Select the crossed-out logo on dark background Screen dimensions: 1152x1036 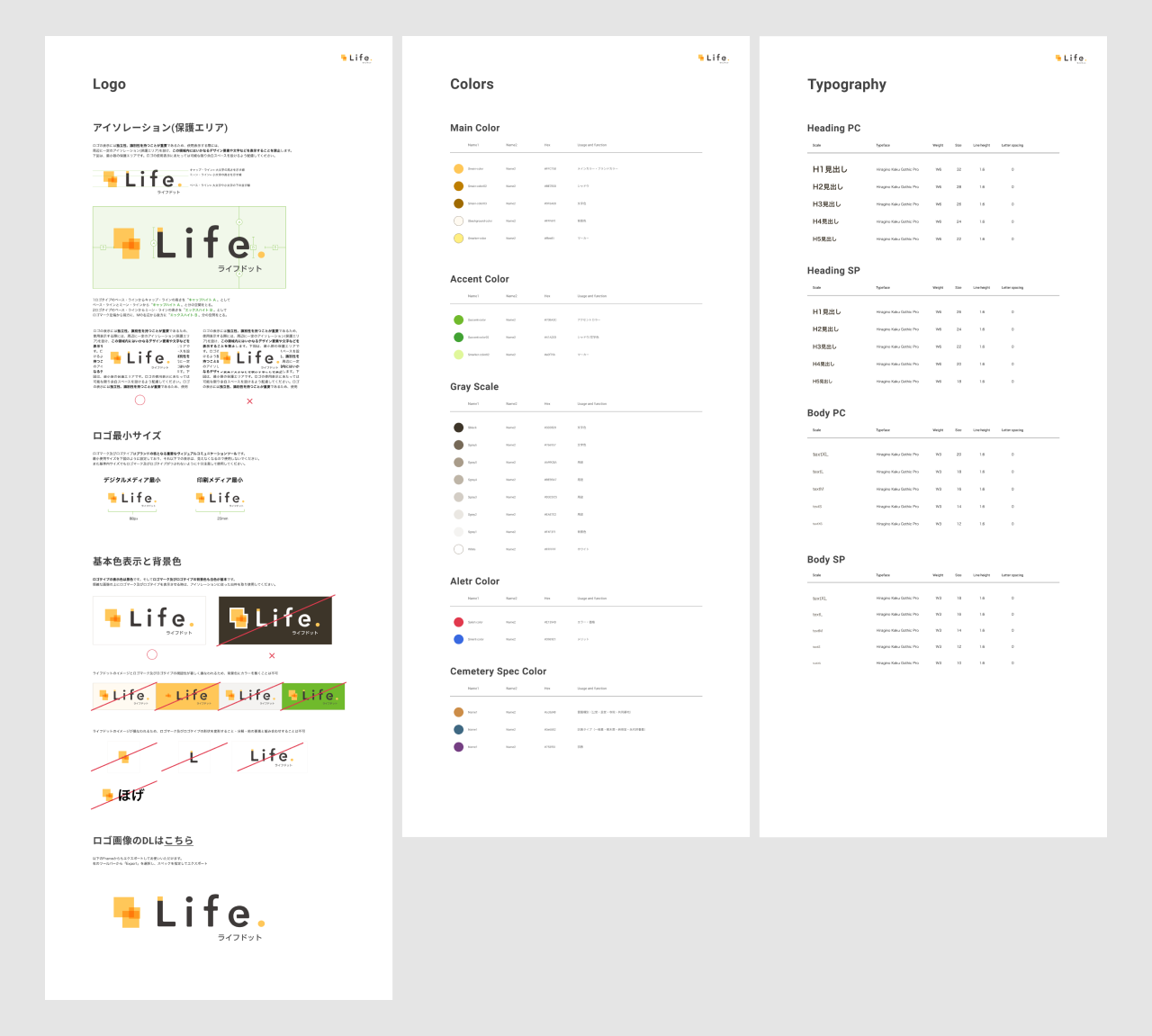[x=275, y=620]
